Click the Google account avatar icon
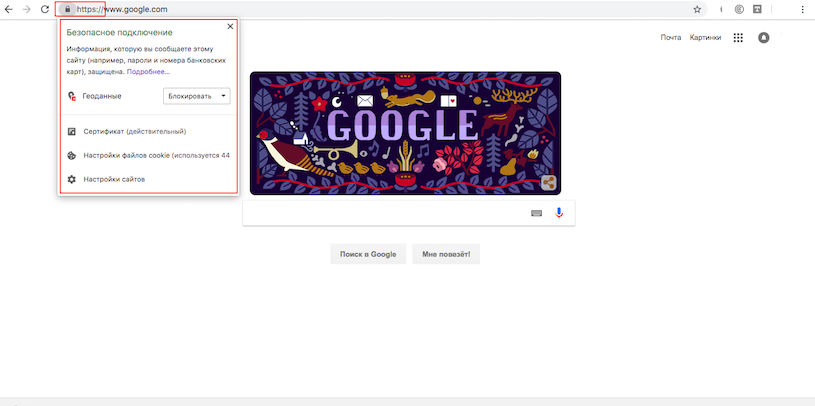Screen dimensions: 815x406 [764, 38]
